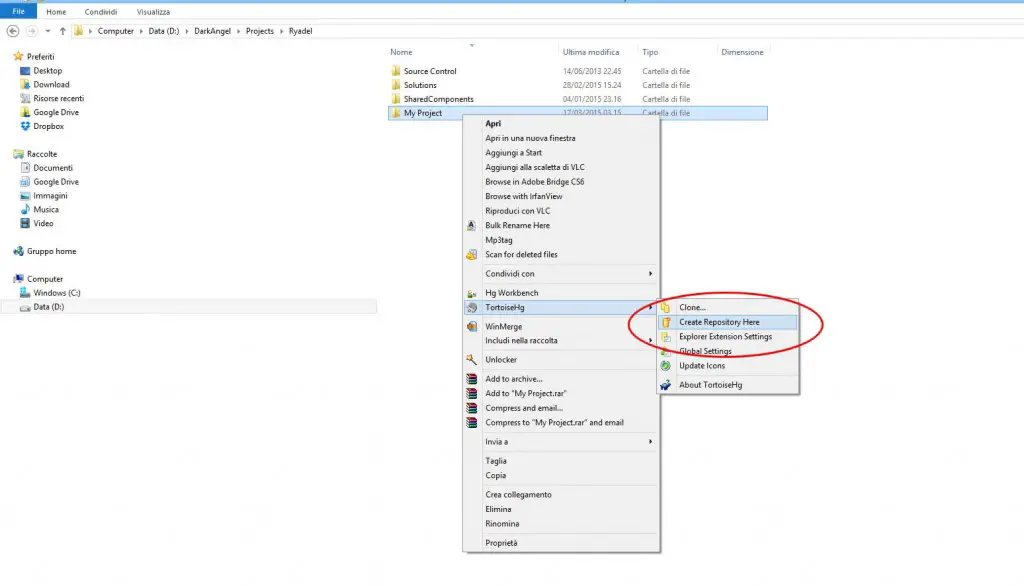Screen dimensions: 1024x586
Task: Switch to the Visualizza ribbon tab
Action: coord(153,12)
